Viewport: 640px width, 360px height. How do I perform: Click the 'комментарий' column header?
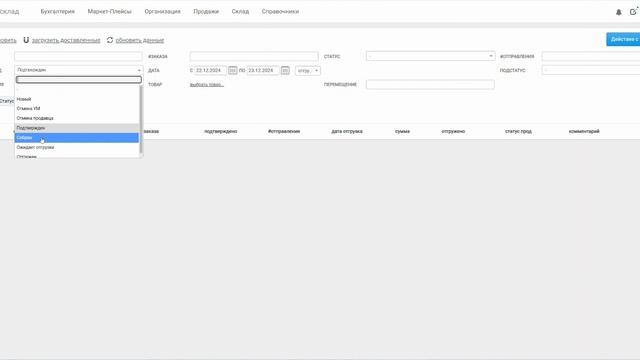coord(584,131)
